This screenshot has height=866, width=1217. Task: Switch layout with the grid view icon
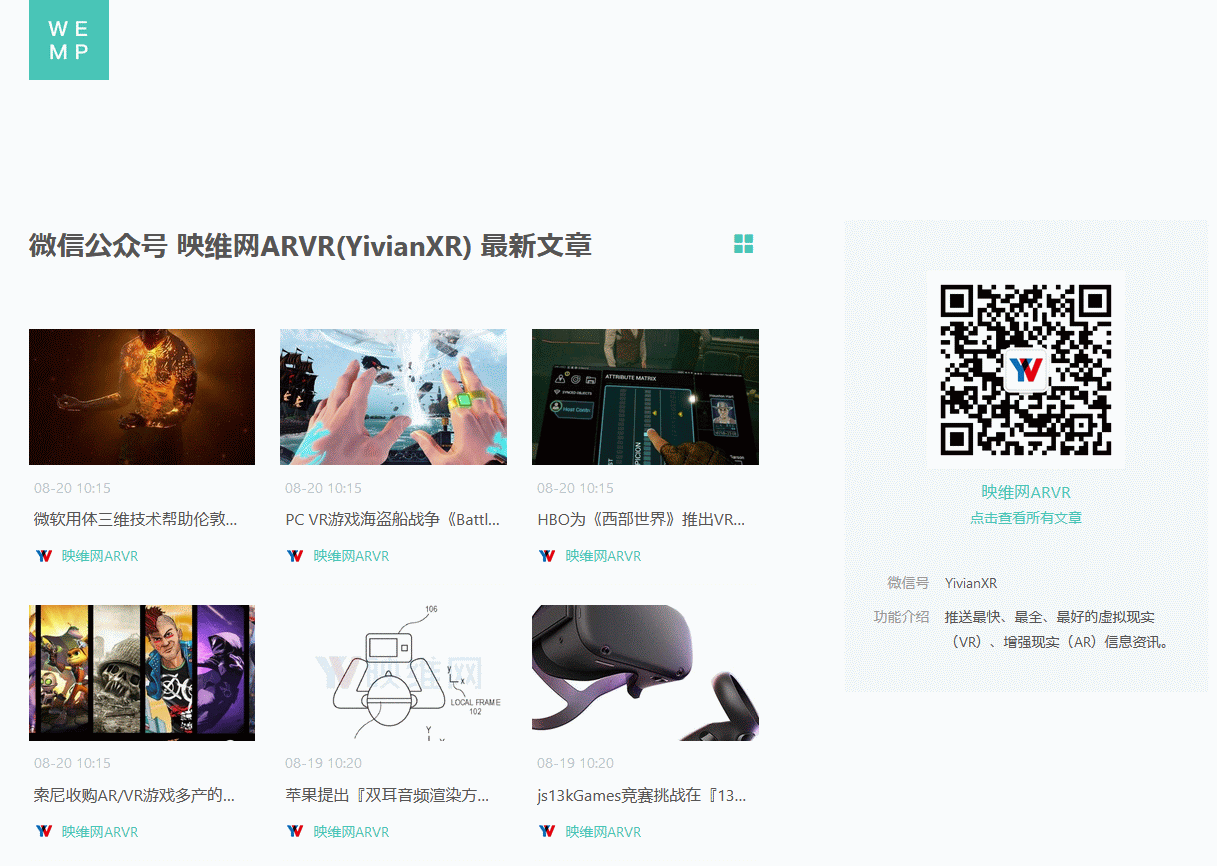[743, 244]
